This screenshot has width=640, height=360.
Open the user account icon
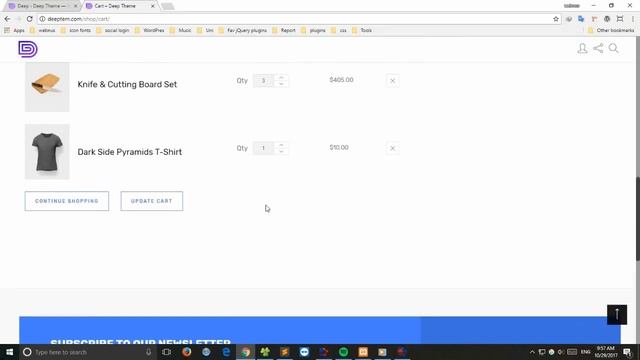[582, 49]
